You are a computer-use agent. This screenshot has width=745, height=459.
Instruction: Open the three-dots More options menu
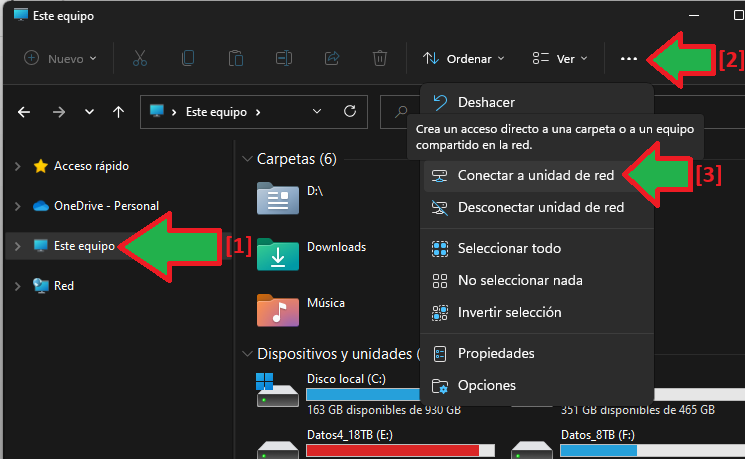(x=629, y=59)
